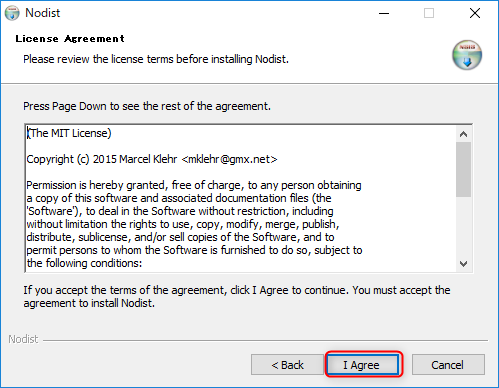
Task: Click the scrollbar track below the thumb
Action: [463, 226]
